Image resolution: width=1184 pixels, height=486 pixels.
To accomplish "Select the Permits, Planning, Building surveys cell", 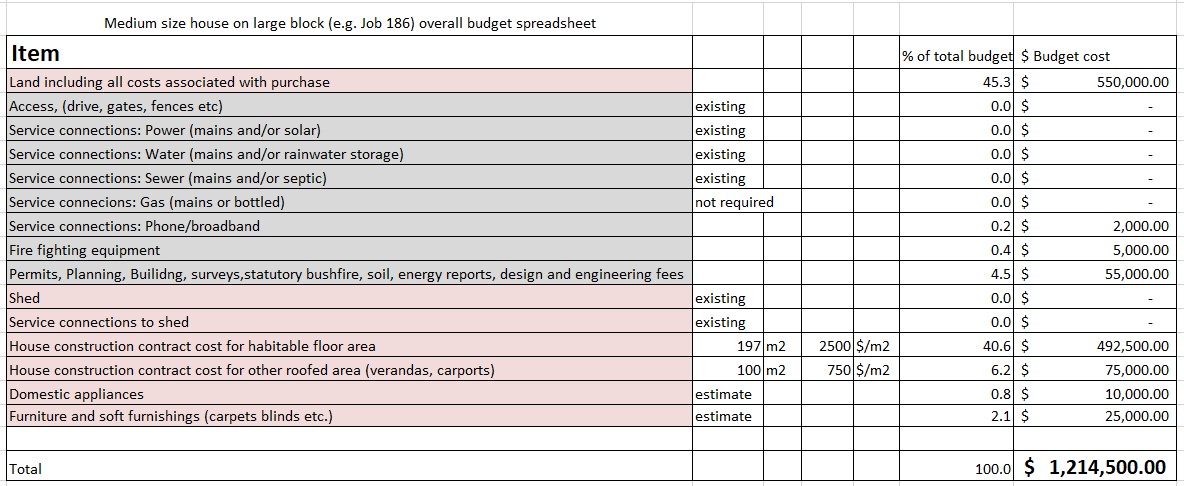I will (x=348, y=274).
